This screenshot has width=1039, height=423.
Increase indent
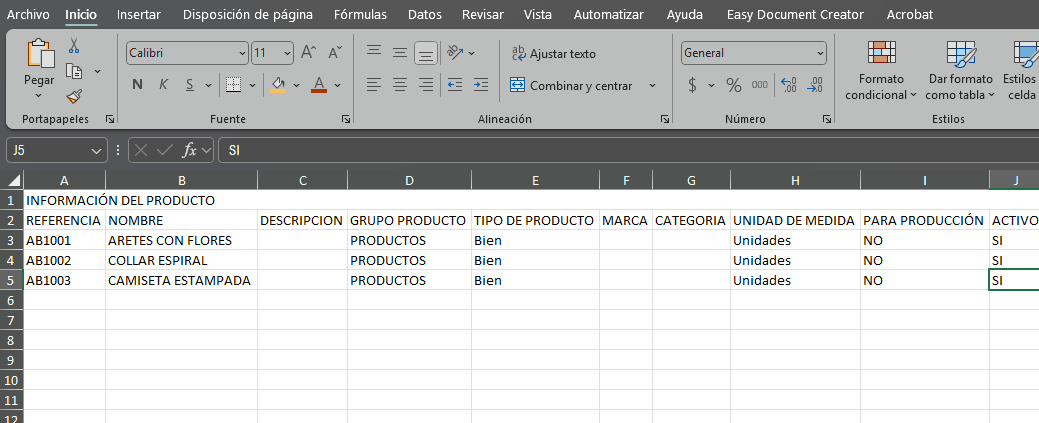[481, 85]
